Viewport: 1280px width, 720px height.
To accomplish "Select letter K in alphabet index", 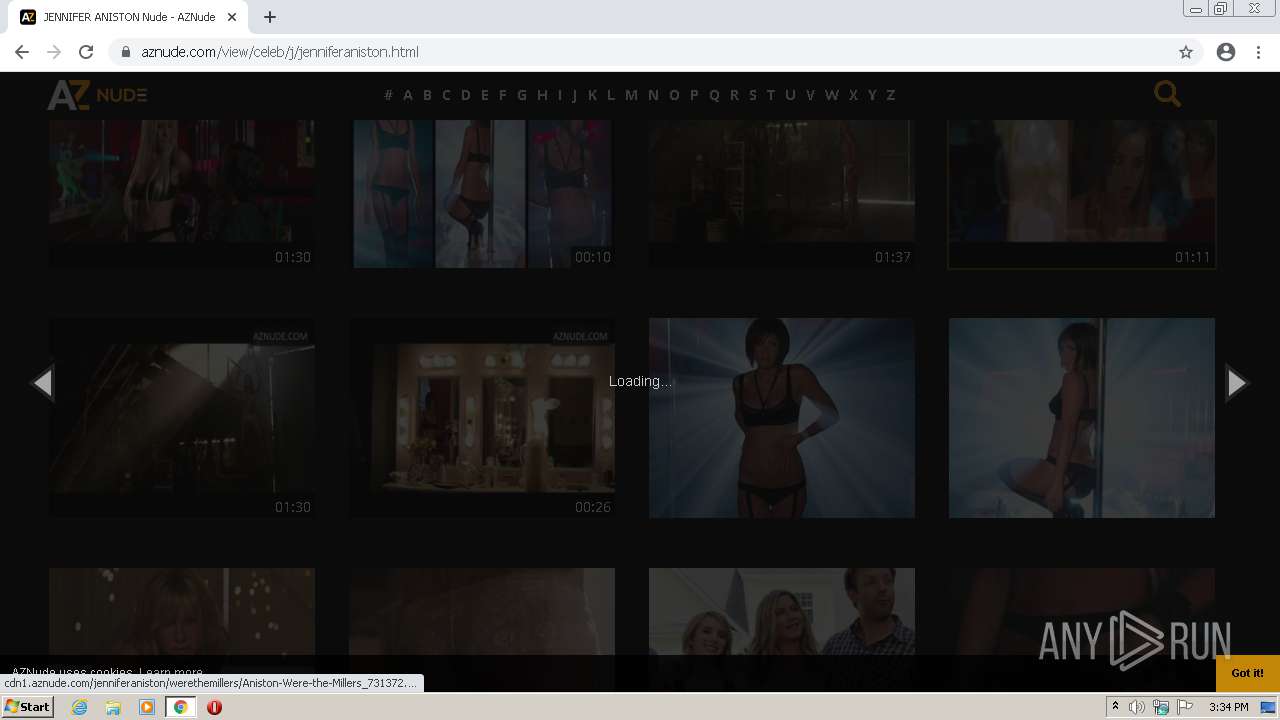I will pyautogui.click(x=592, y=95).
